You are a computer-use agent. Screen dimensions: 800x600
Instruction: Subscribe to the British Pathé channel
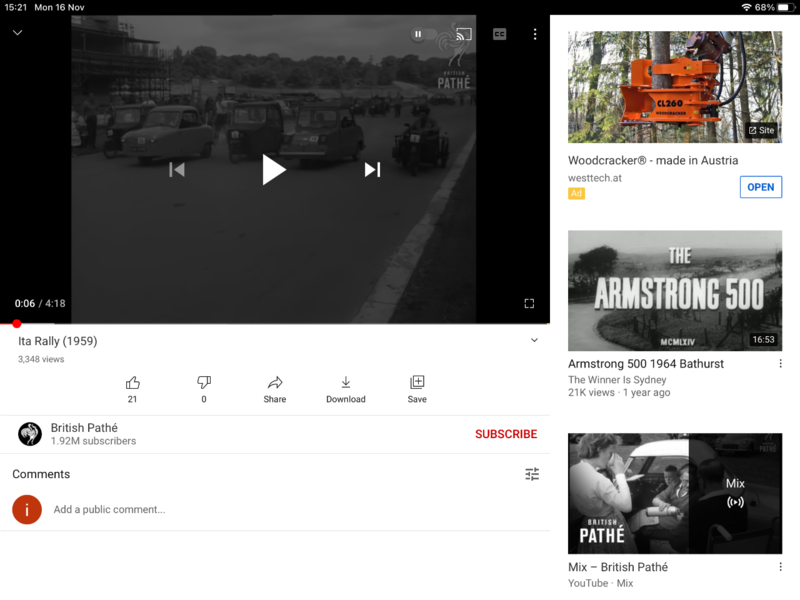point(505,434)
